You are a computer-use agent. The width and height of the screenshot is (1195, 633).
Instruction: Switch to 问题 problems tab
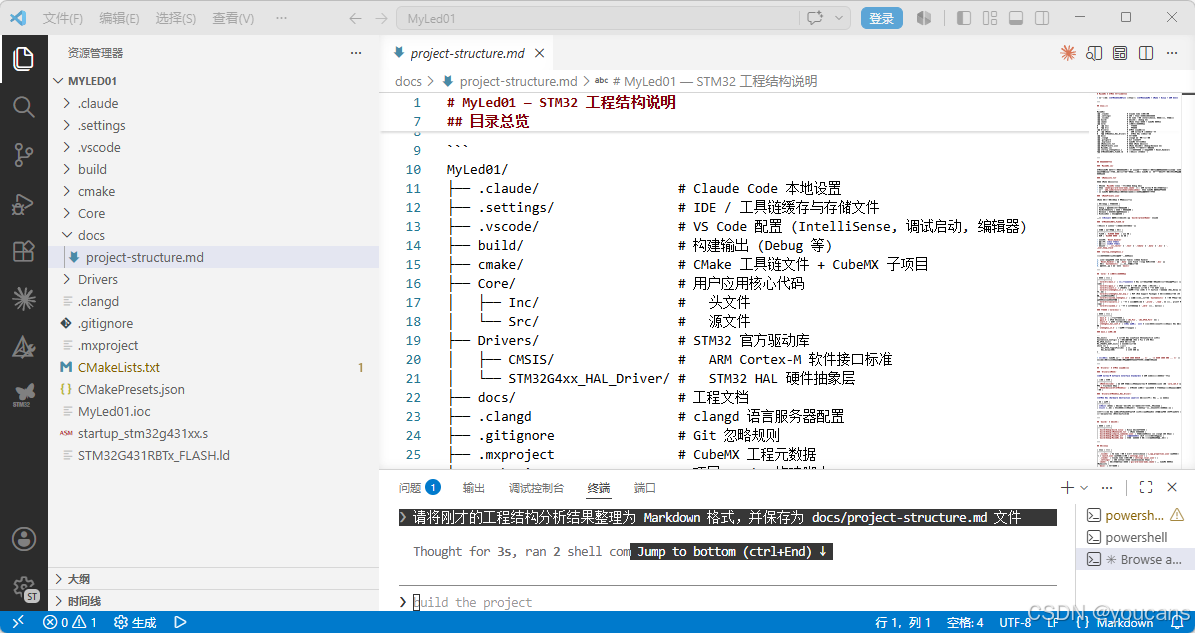point(419,488)
